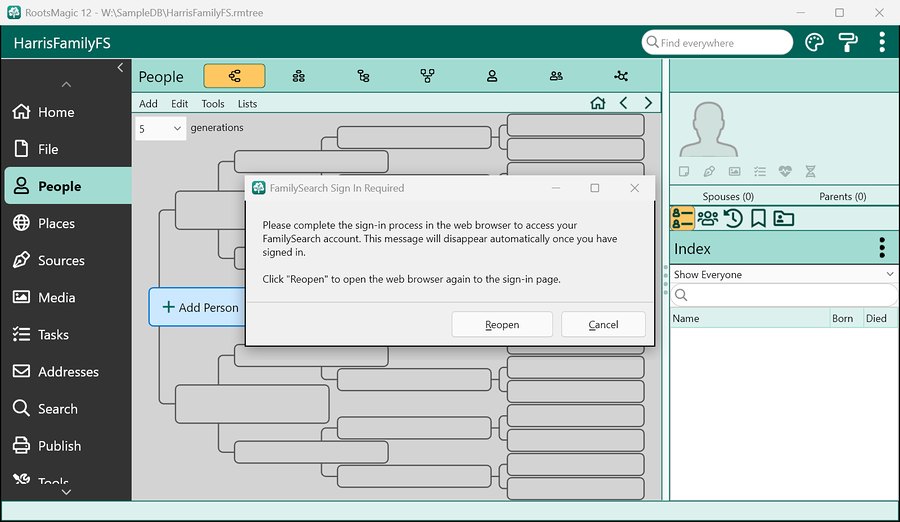Select the Parents (0) tab
This screenshot has width=900, height=522.
(843, 196)
